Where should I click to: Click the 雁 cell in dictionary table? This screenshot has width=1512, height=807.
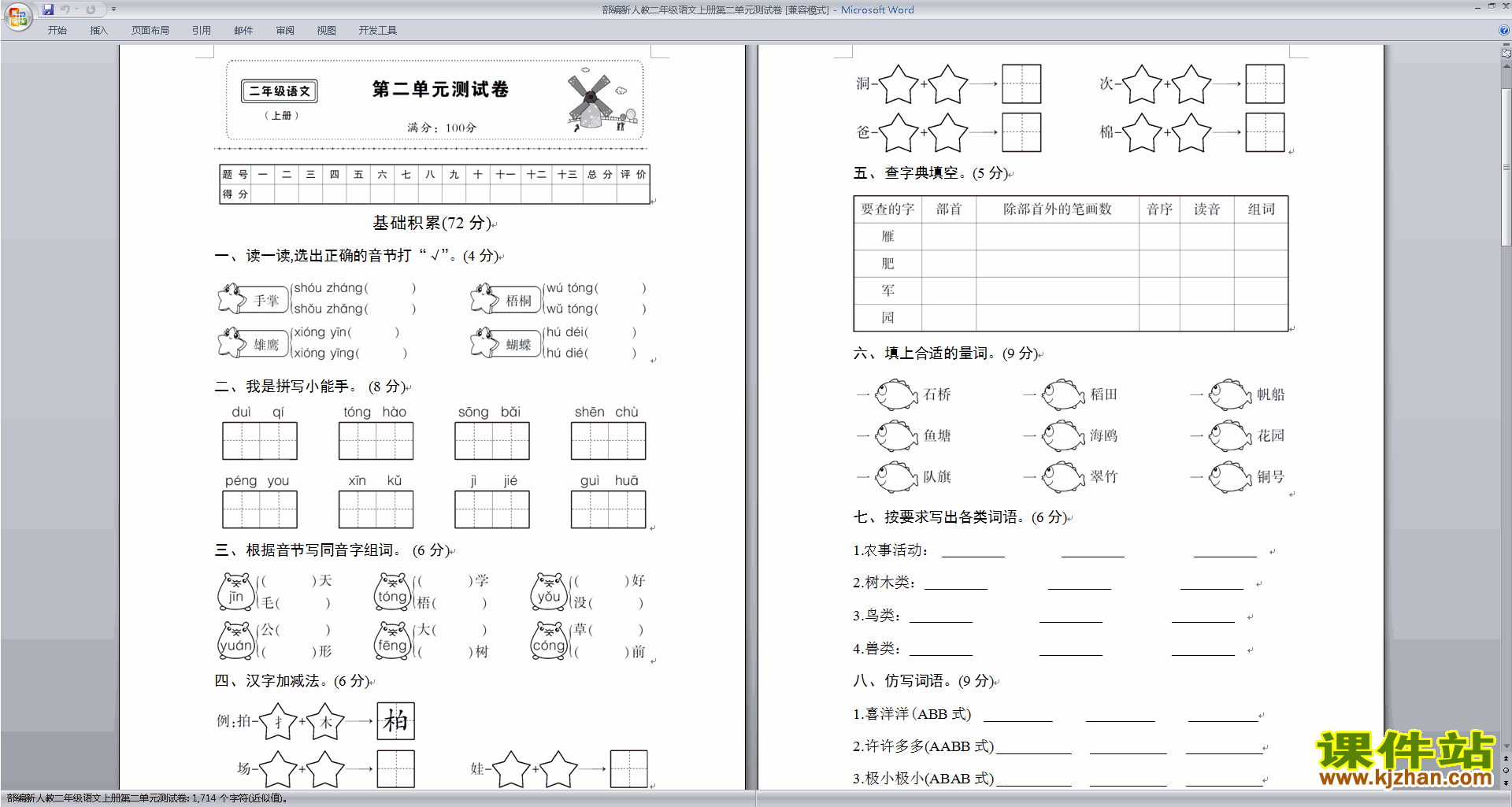click(888, 236)
